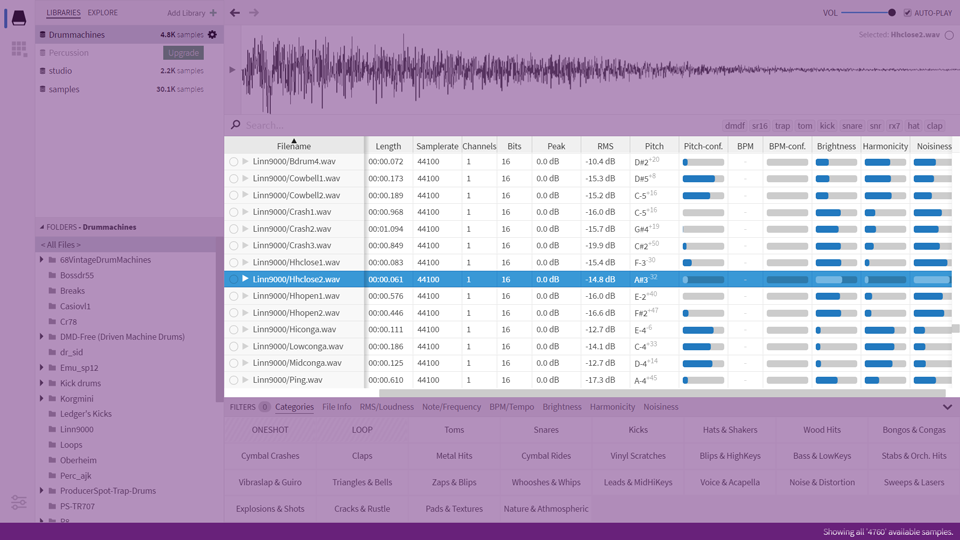Play Linn9000/Hiconga.wav row arrow
960x540 pixels.
(x=246, y=329)
